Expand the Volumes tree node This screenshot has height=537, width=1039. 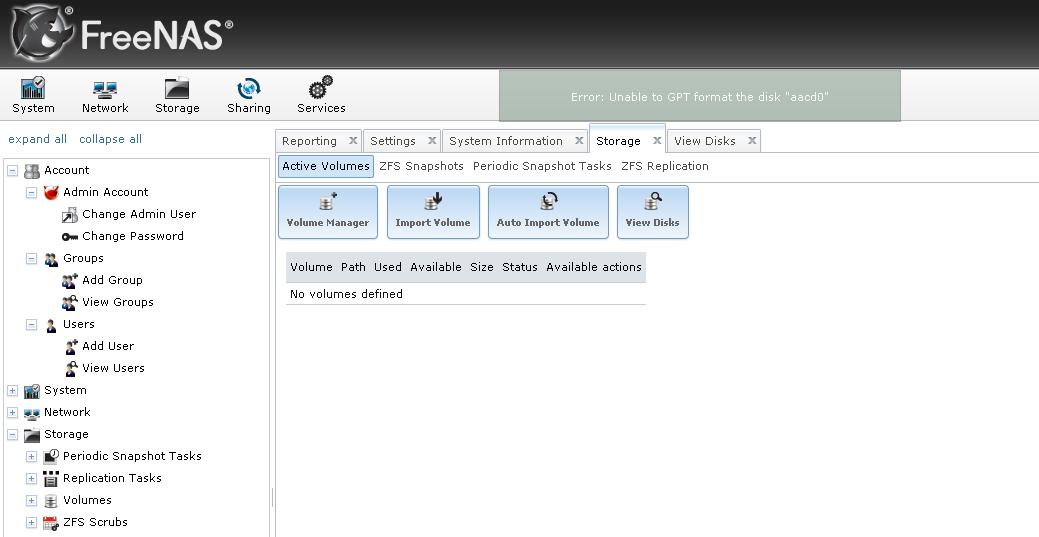[x=31, y=501]
